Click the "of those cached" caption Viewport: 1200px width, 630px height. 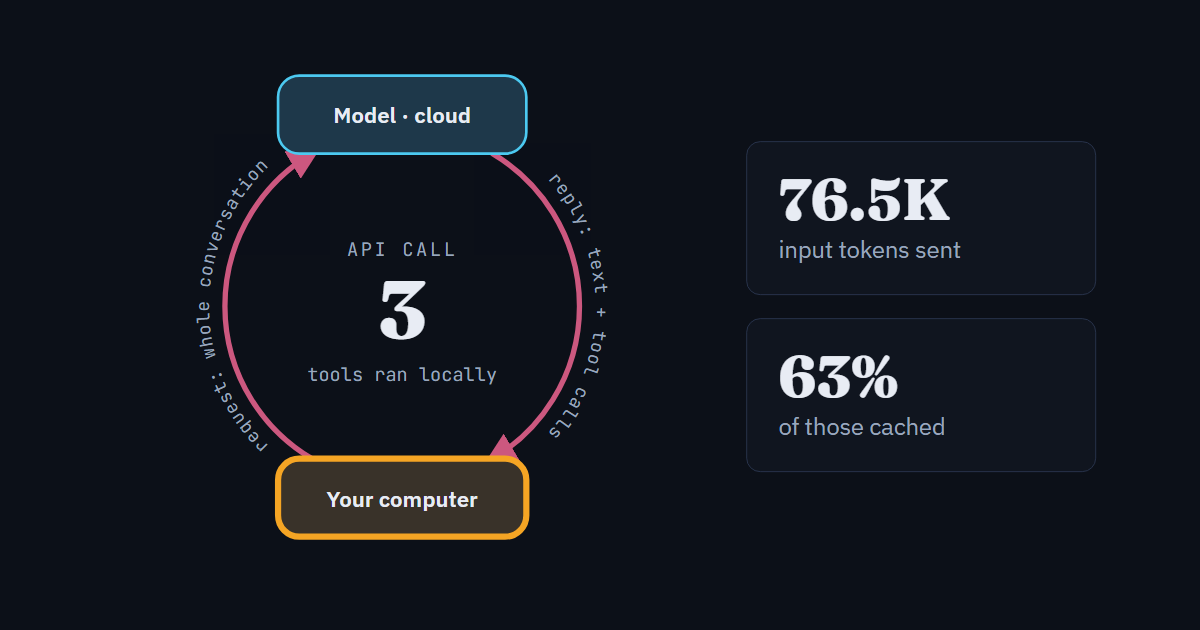(861, 427)
